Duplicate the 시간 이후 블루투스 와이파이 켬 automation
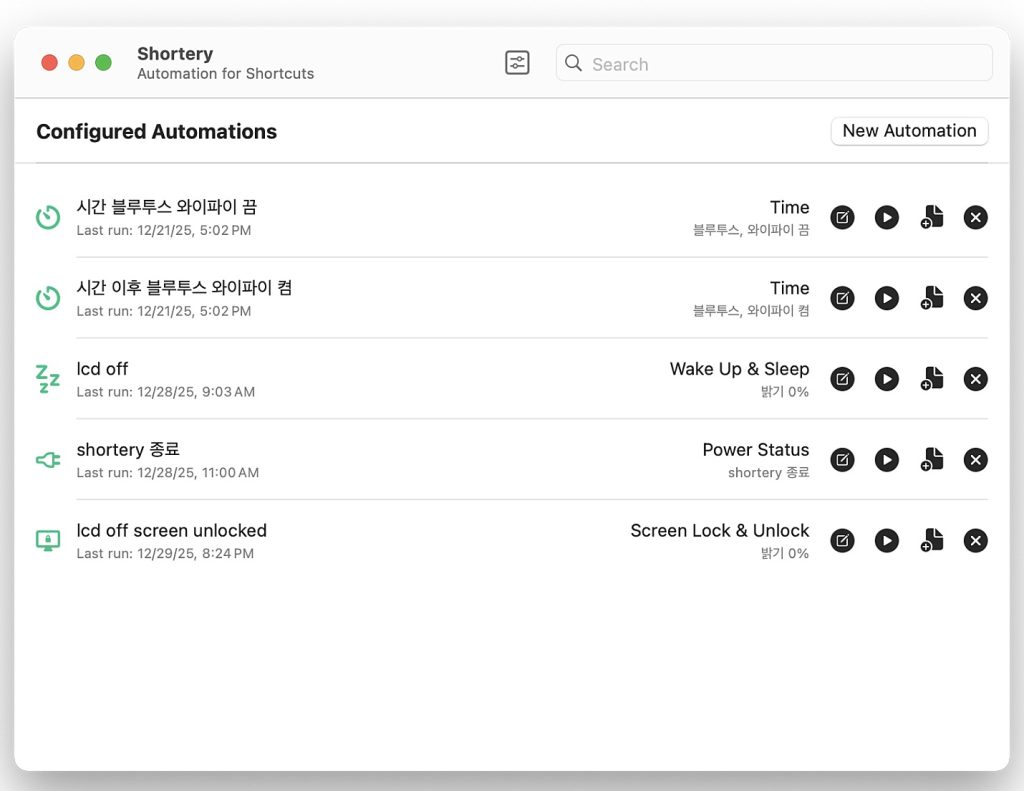 (x=932, y=298)
